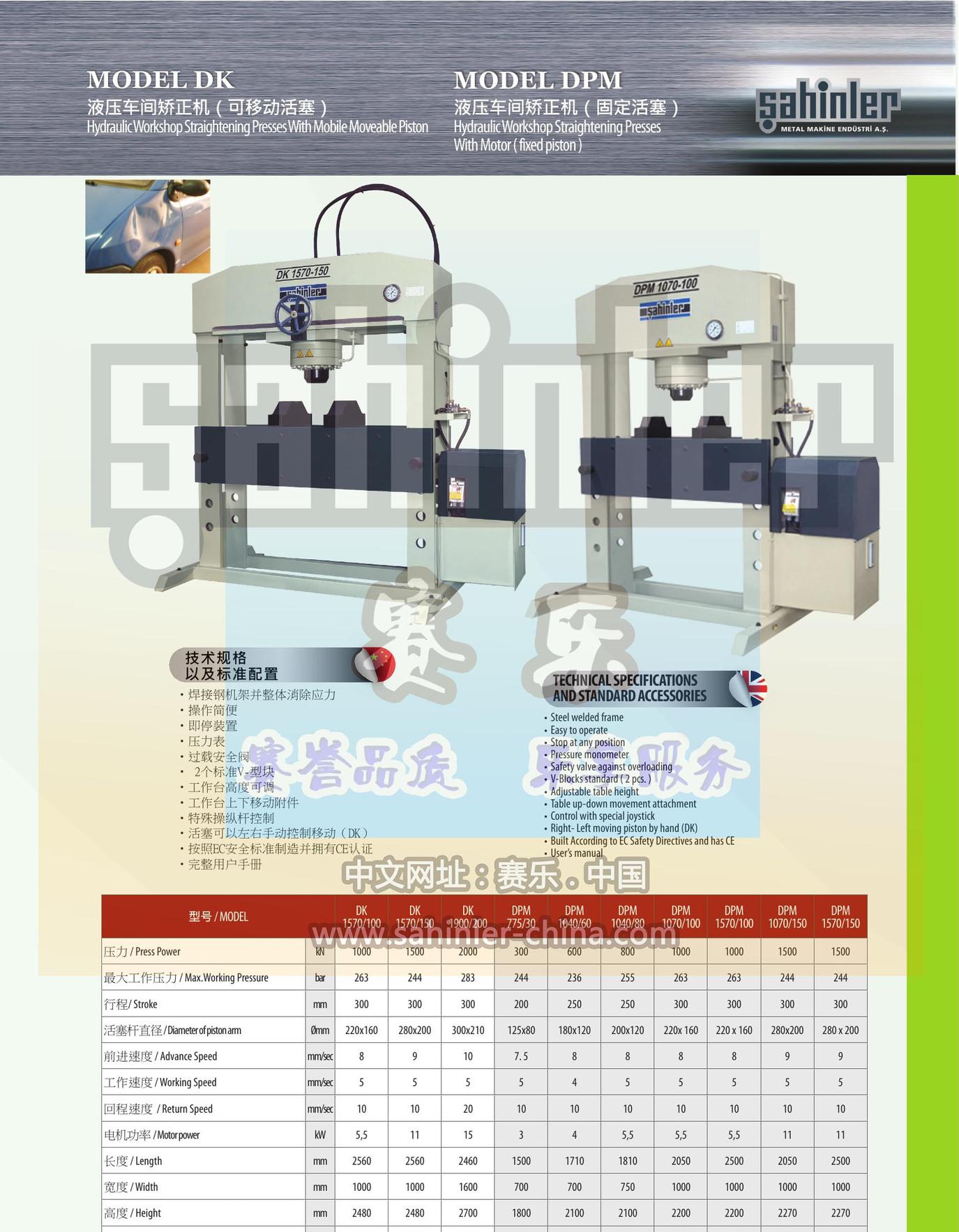Click the "15" motor power cell
959x1232 pixels.
click(x=468, y=1135)
